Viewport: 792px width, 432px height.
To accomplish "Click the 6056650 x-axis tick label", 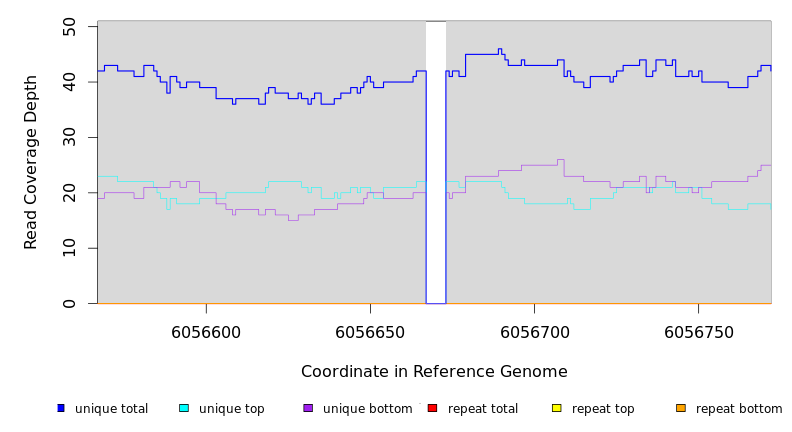I will 370,333.
